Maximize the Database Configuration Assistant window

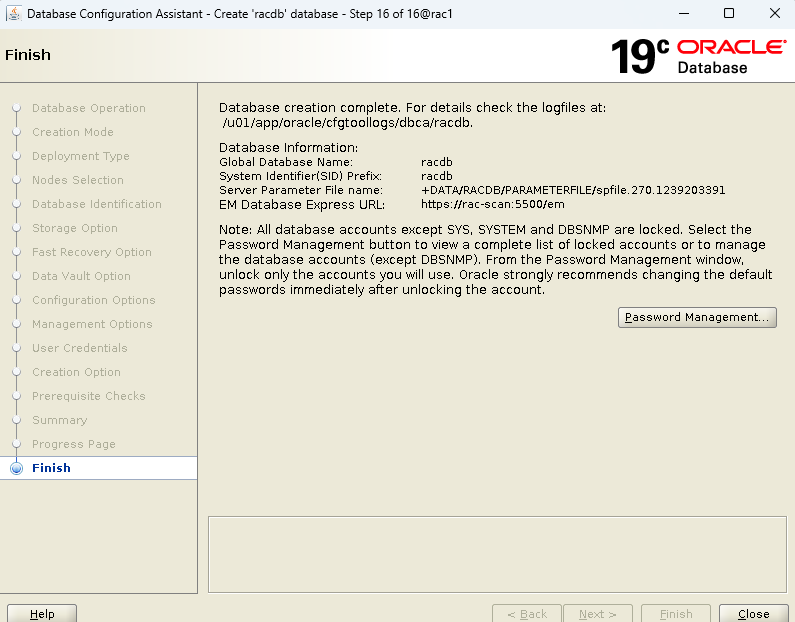[x=729, y=13]
